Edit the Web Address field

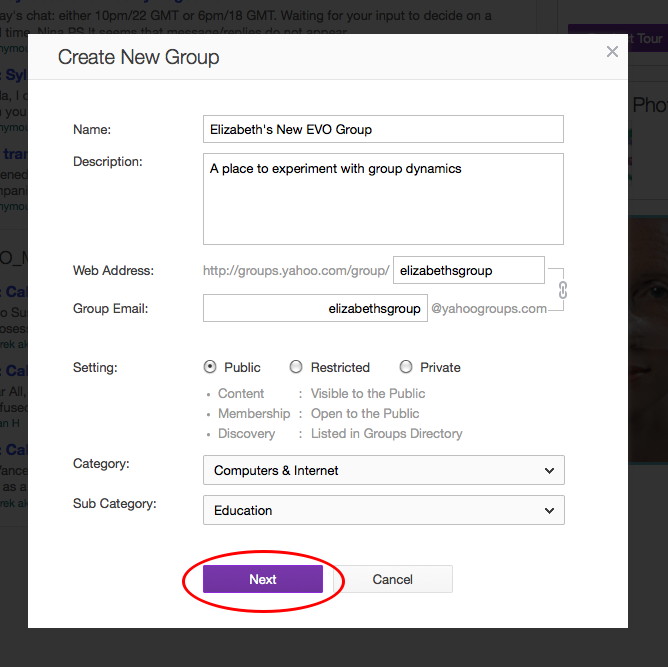(x=469, y=270)
